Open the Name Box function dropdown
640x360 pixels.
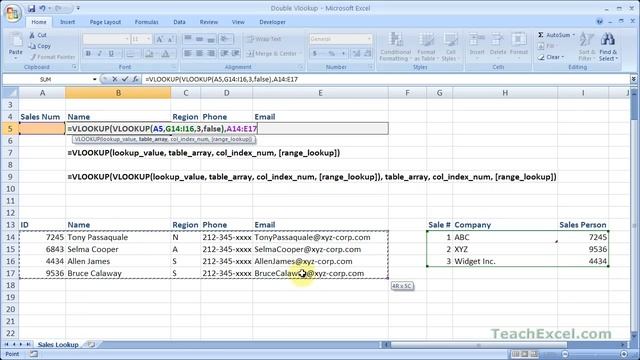[x=94, y=79]
